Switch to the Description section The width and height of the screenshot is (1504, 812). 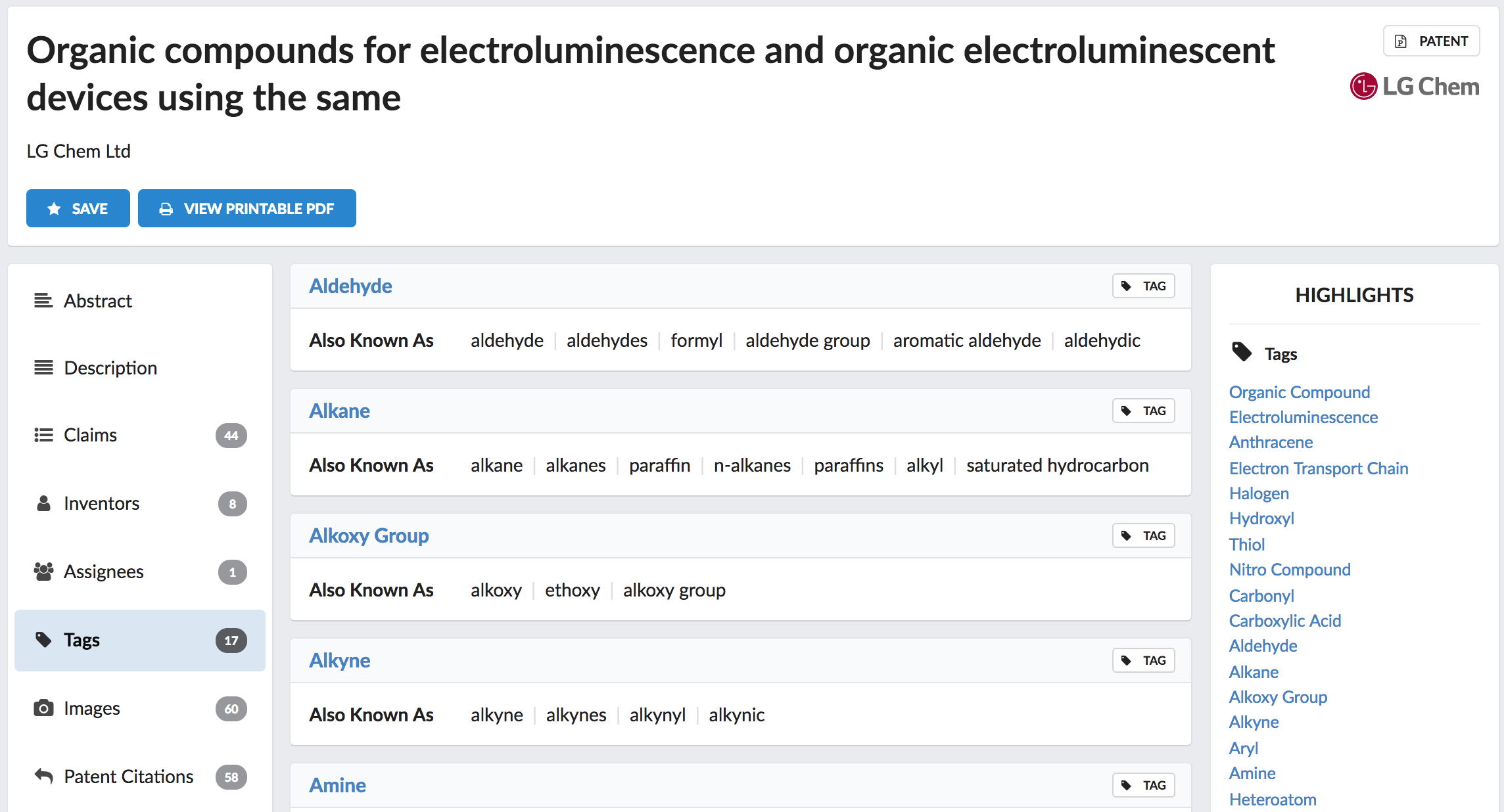tap(110, 368)
